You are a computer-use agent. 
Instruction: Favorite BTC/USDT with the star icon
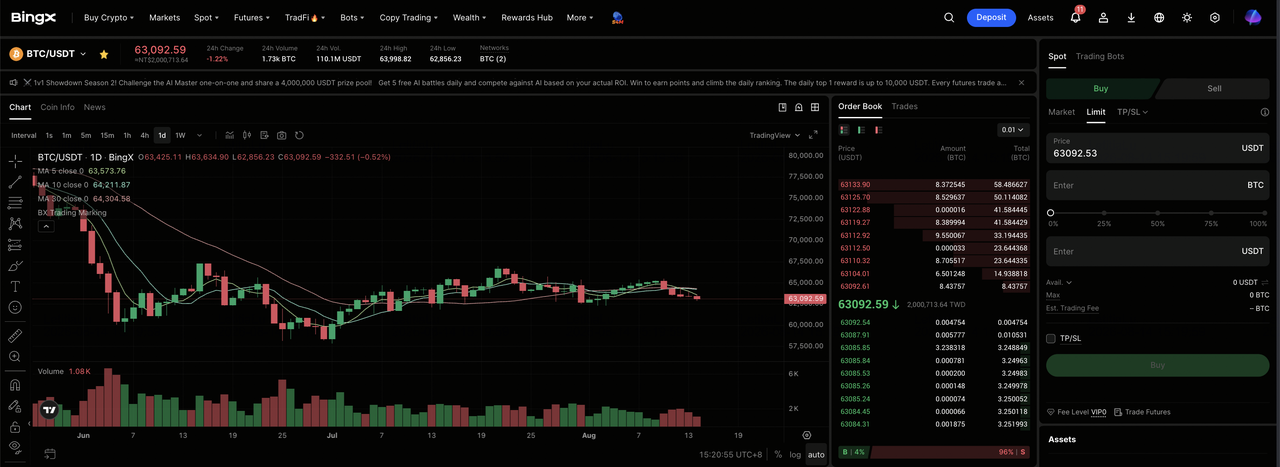point(104,54)
